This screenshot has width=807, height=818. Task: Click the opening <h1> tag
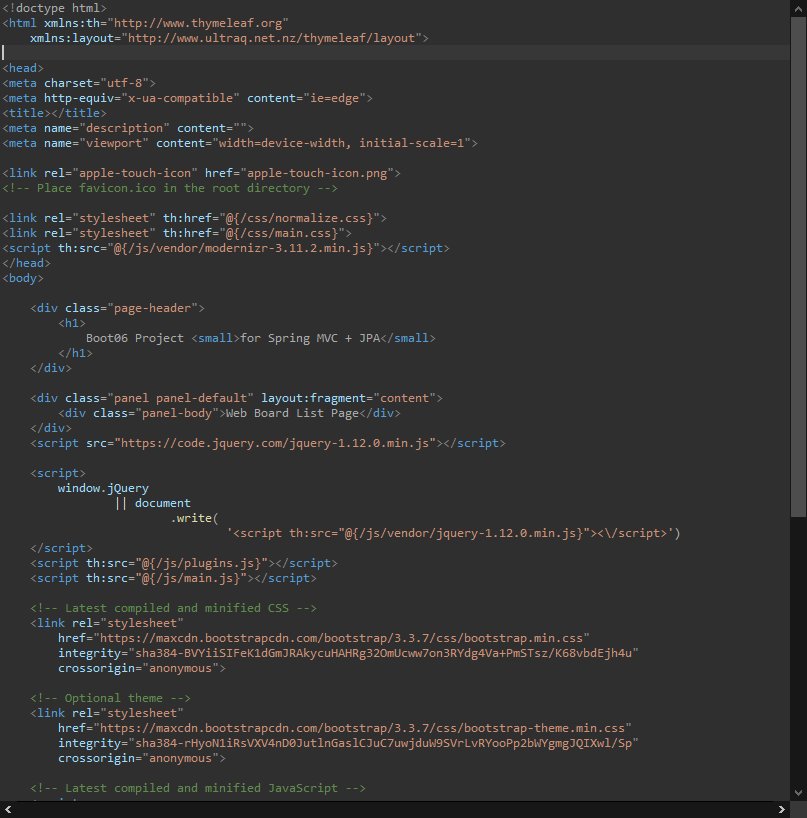point(72,323)
